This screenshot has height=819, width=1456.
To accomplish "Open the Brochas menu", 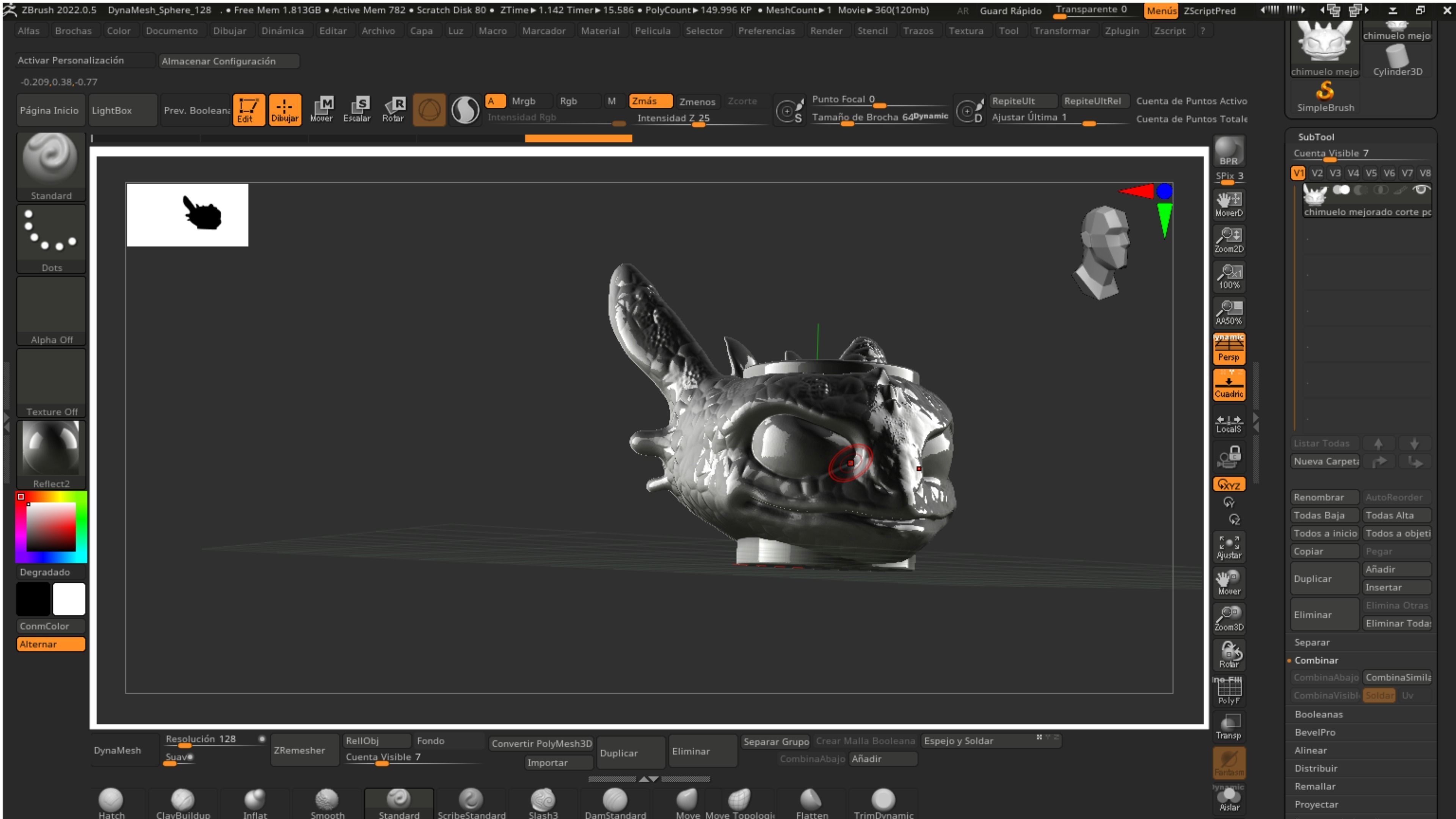I will pyautogui.click(x=73, y=30).
